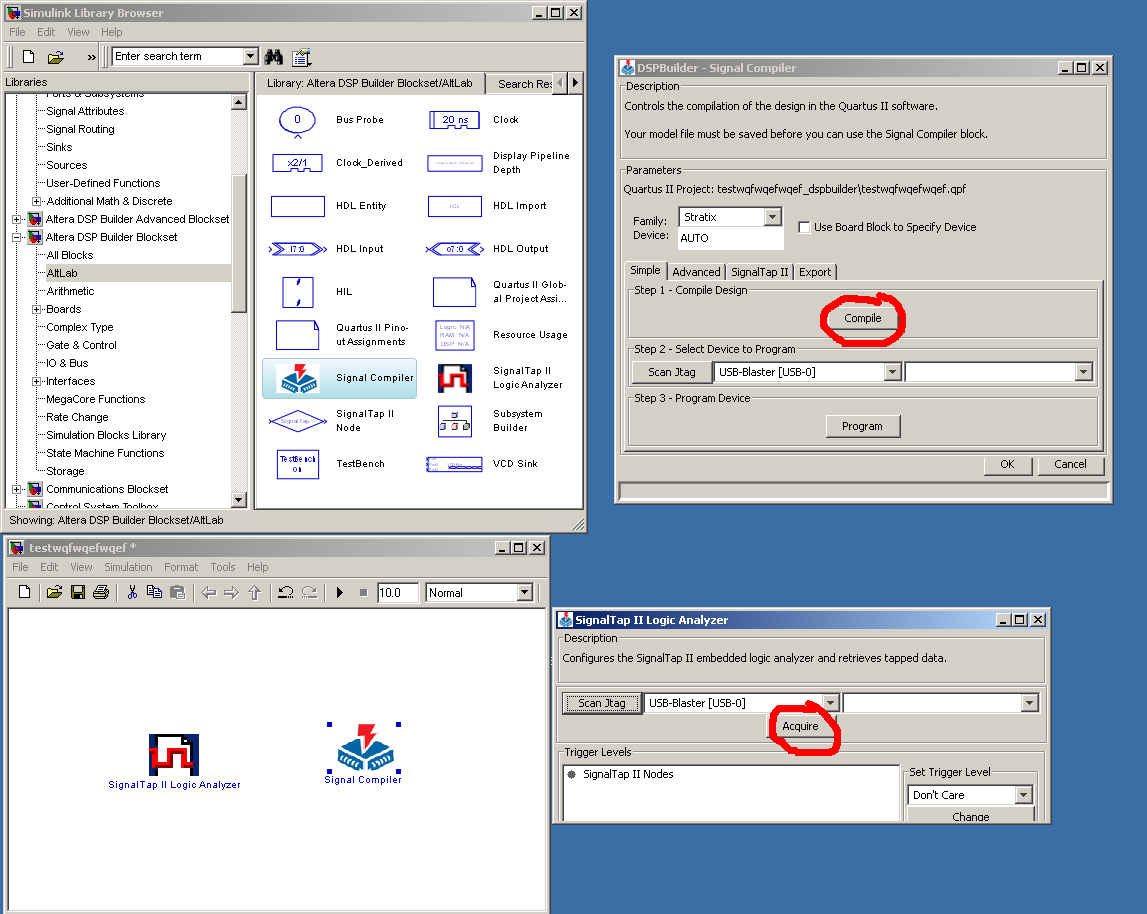Select the VCD Sink block icon

pyautogui.click(x=454, y=464)
